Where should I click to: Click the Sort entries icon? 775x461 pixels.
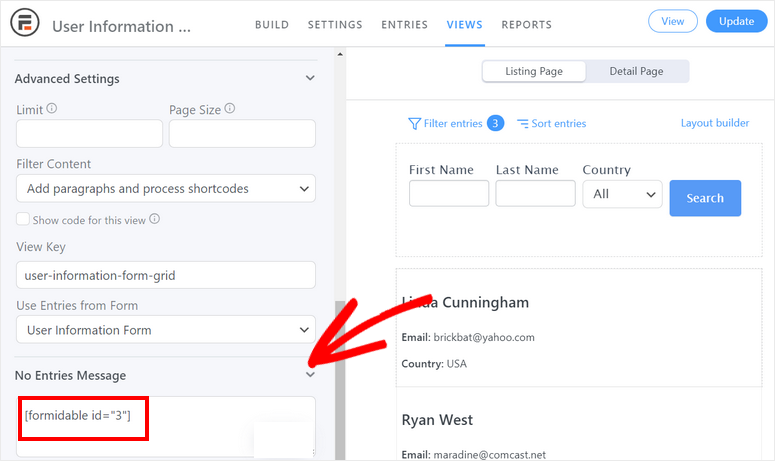(522, 124)
